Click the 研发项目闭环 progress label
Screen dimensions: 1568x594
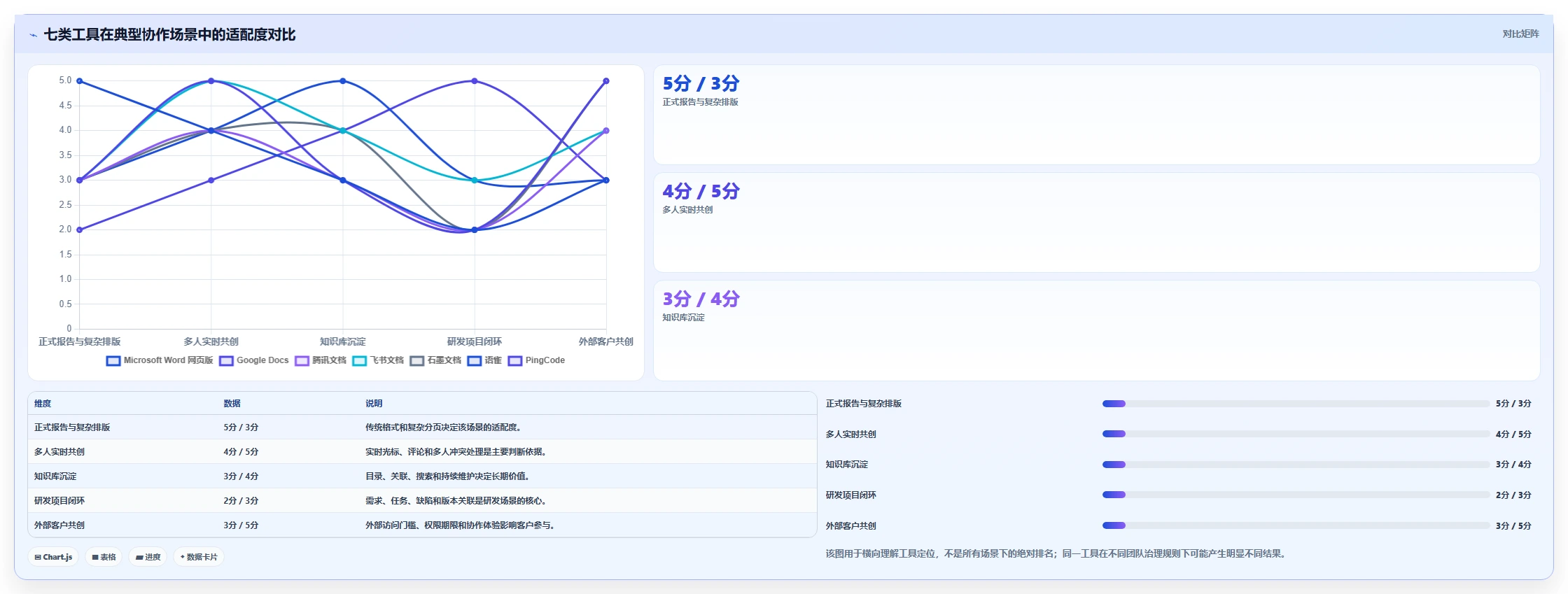coord(851,495)
